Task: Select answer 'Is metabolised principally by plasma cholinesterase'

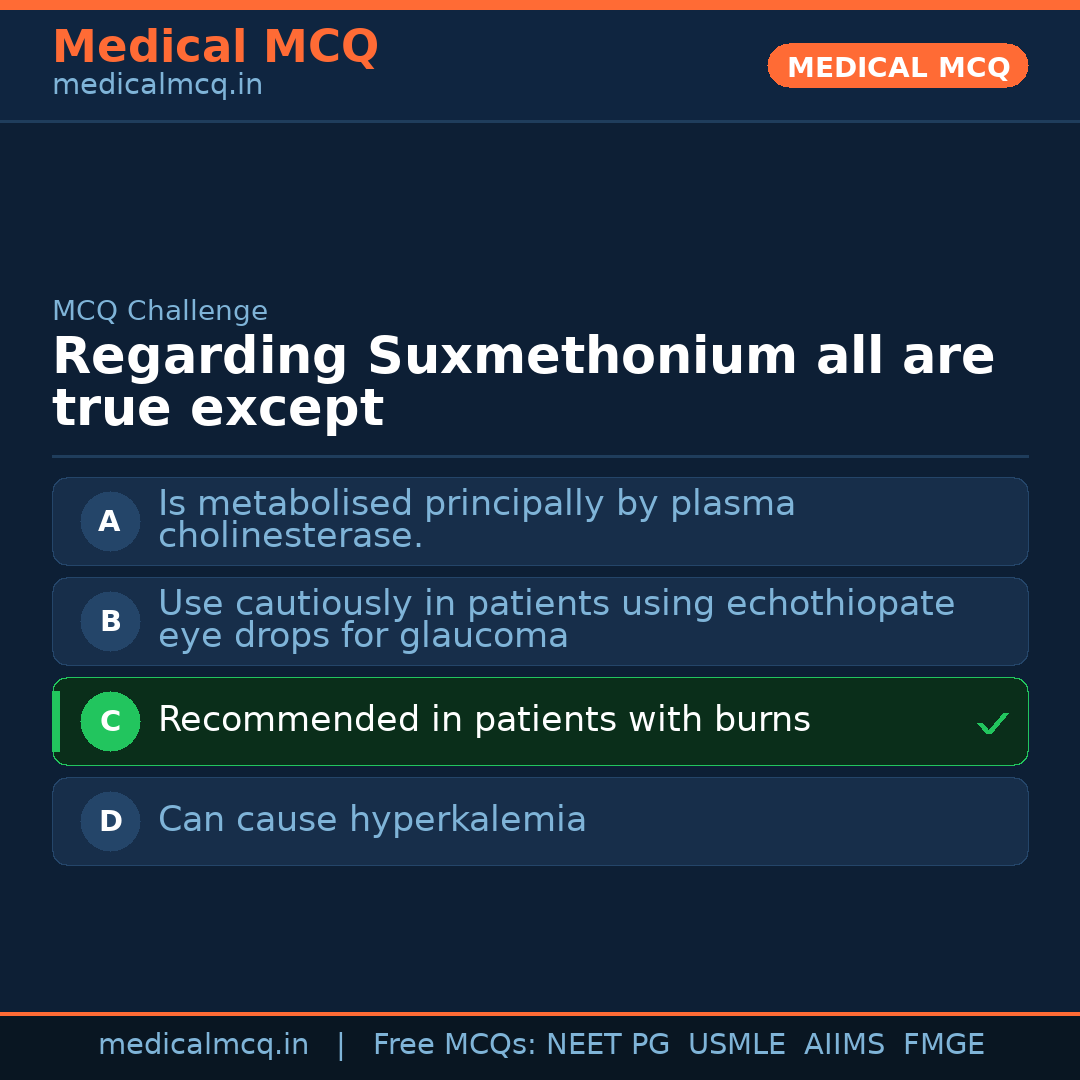Action: tap(476, 520)
